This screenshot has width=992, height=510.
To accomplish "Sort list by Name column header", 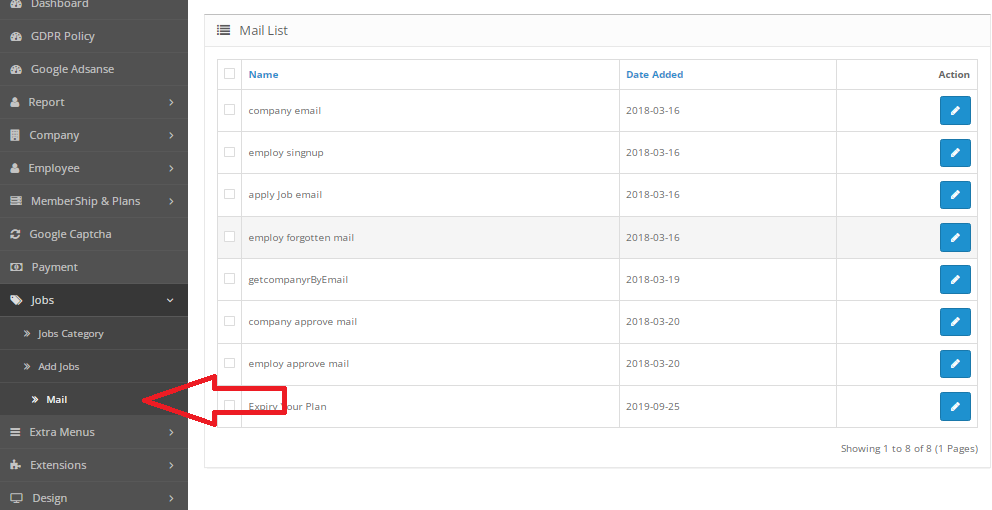I will pos(263,75).
